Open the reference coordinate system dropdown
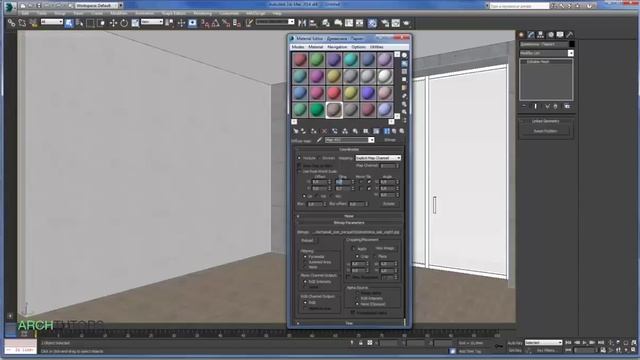 tap(152, 22)
